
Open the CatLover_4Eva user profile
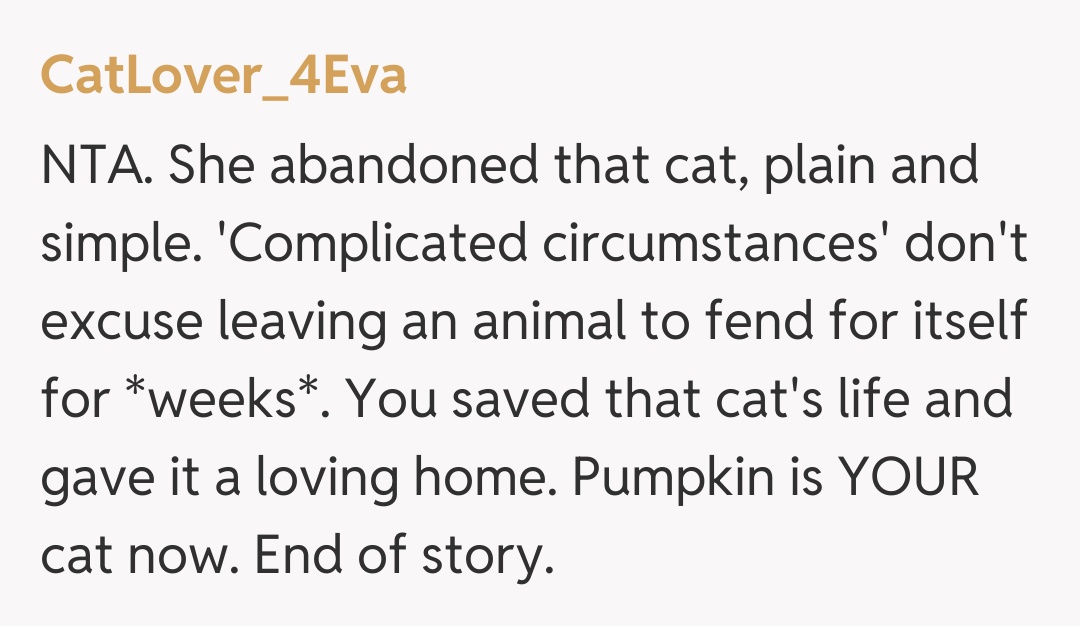223,75
